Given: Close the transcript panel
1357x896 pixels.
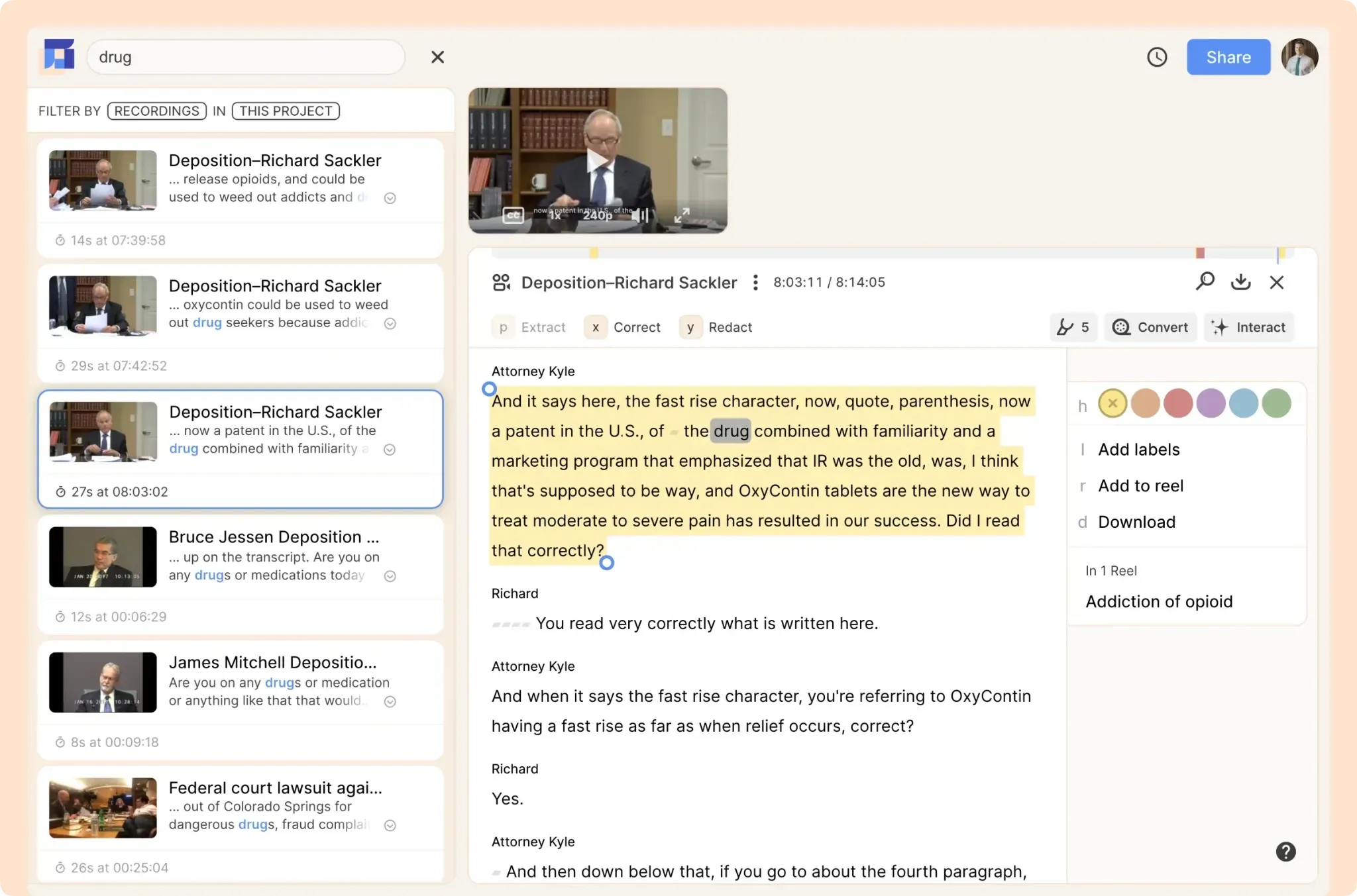Looking at the screenshot, I should point(1277,282).
